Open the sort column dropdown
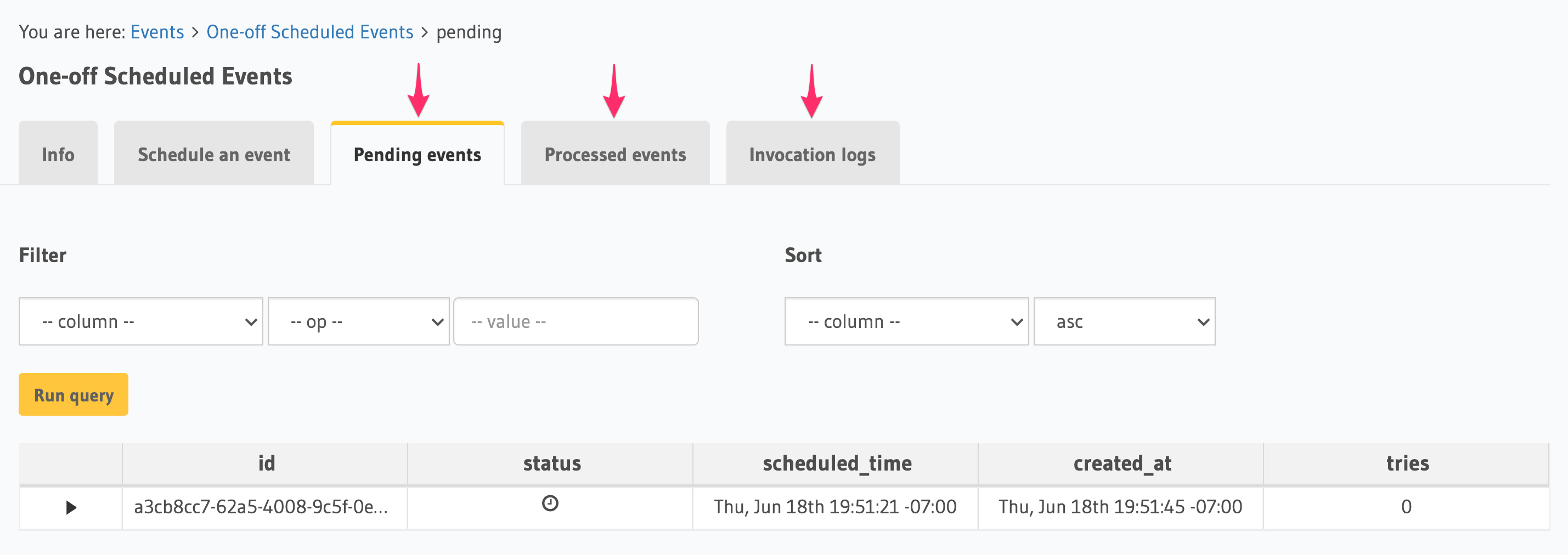 click(906, 321)
